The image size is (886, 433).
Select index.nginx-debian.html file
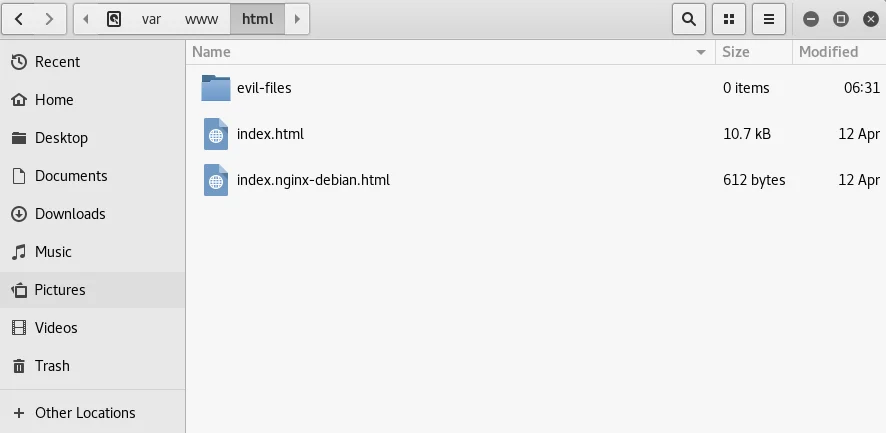(314, 180)
